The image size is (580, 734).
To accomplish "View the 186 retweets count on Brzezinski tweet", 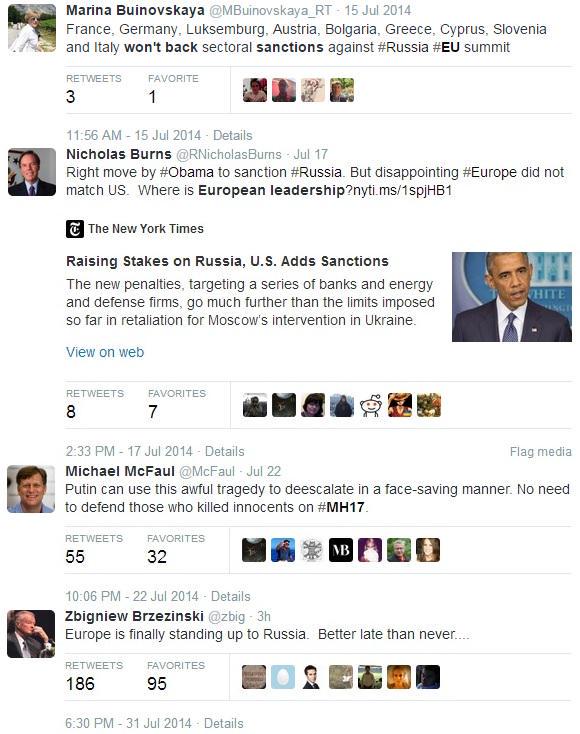I will pos(80,684).
